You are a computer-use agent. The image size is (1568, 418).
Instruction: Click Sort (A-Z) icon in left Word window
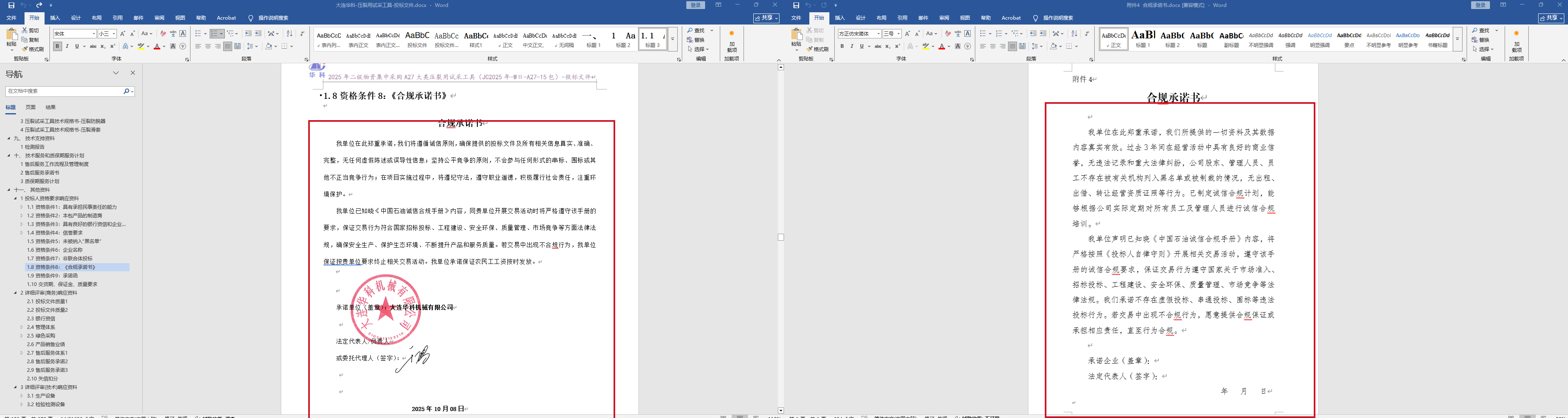pos(289,34)
